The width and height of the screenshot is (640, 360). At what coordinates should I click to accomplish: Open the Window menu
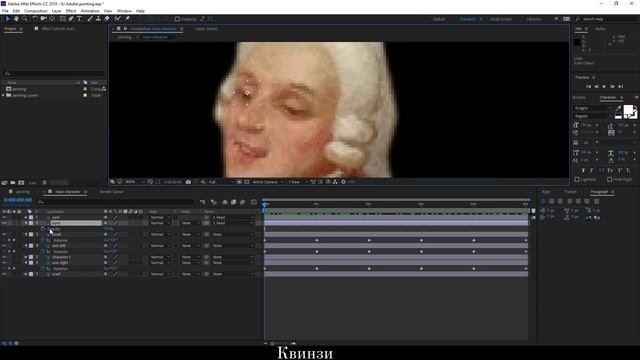[x=124, y=11]
